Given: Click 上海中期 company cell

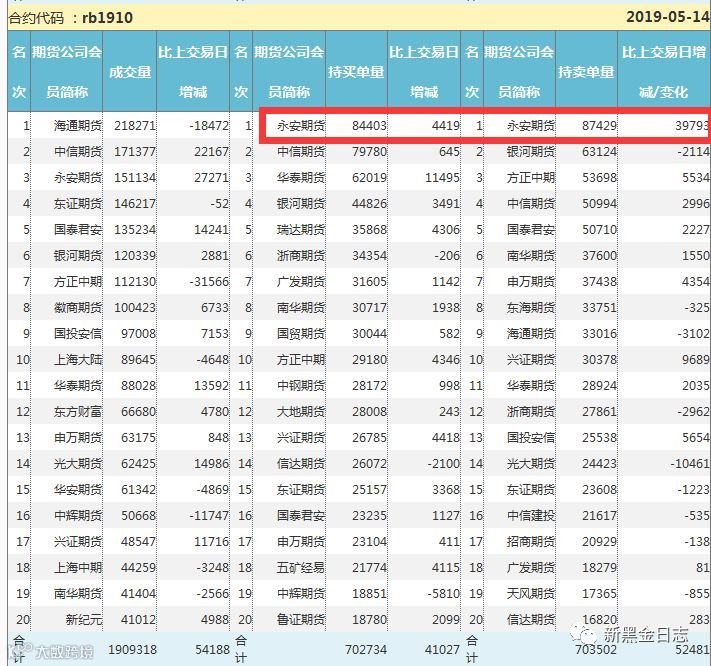Looking at the screenshot, I should coord(78,568).
